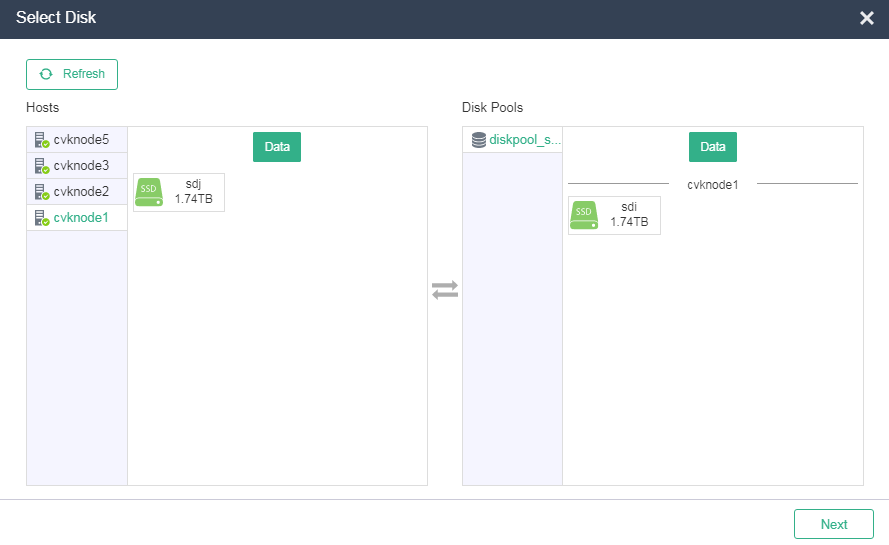Pick the sdi 1.74TB disk label
Image resolution: width=889 pixels, height=545 pixels.
(629, 216)
